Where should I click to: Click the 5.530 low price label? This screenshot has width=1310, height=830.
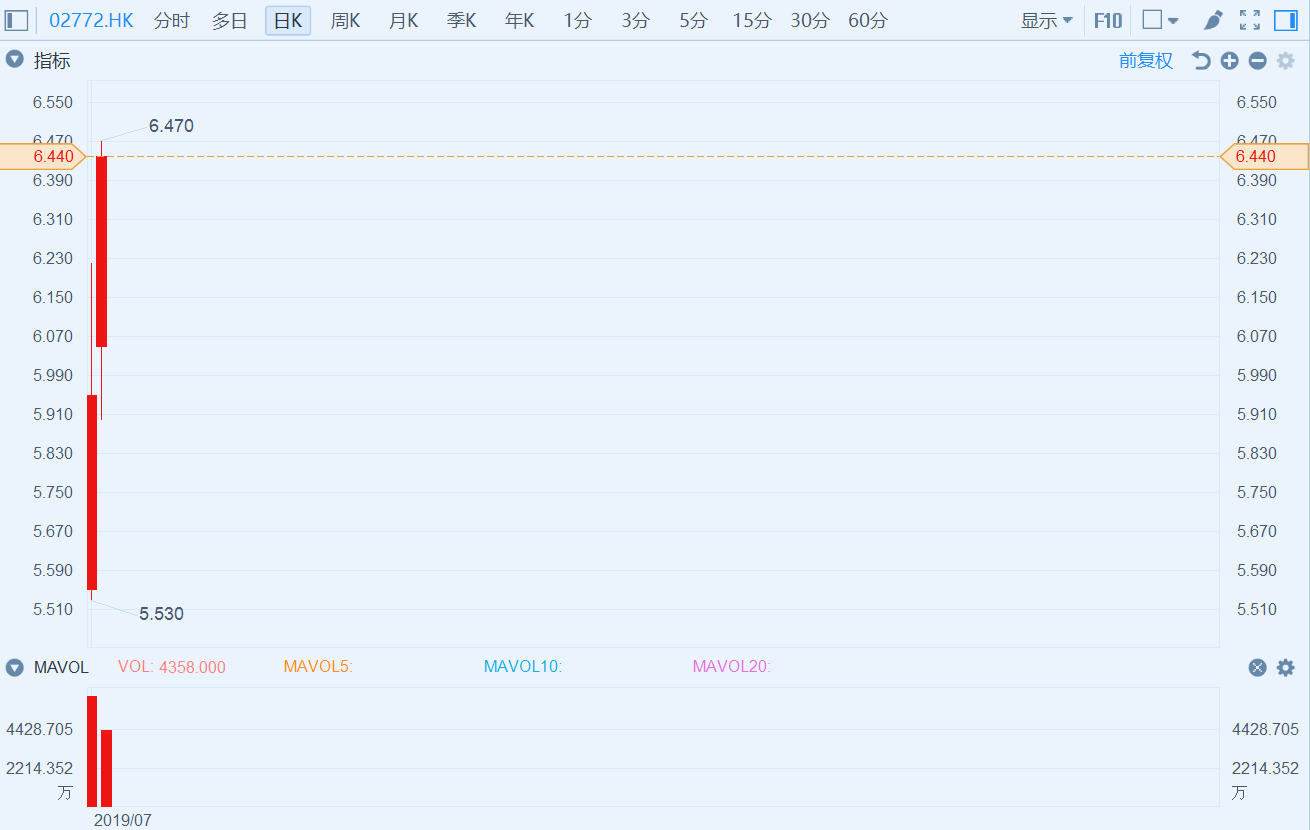[x=161, y=614]
